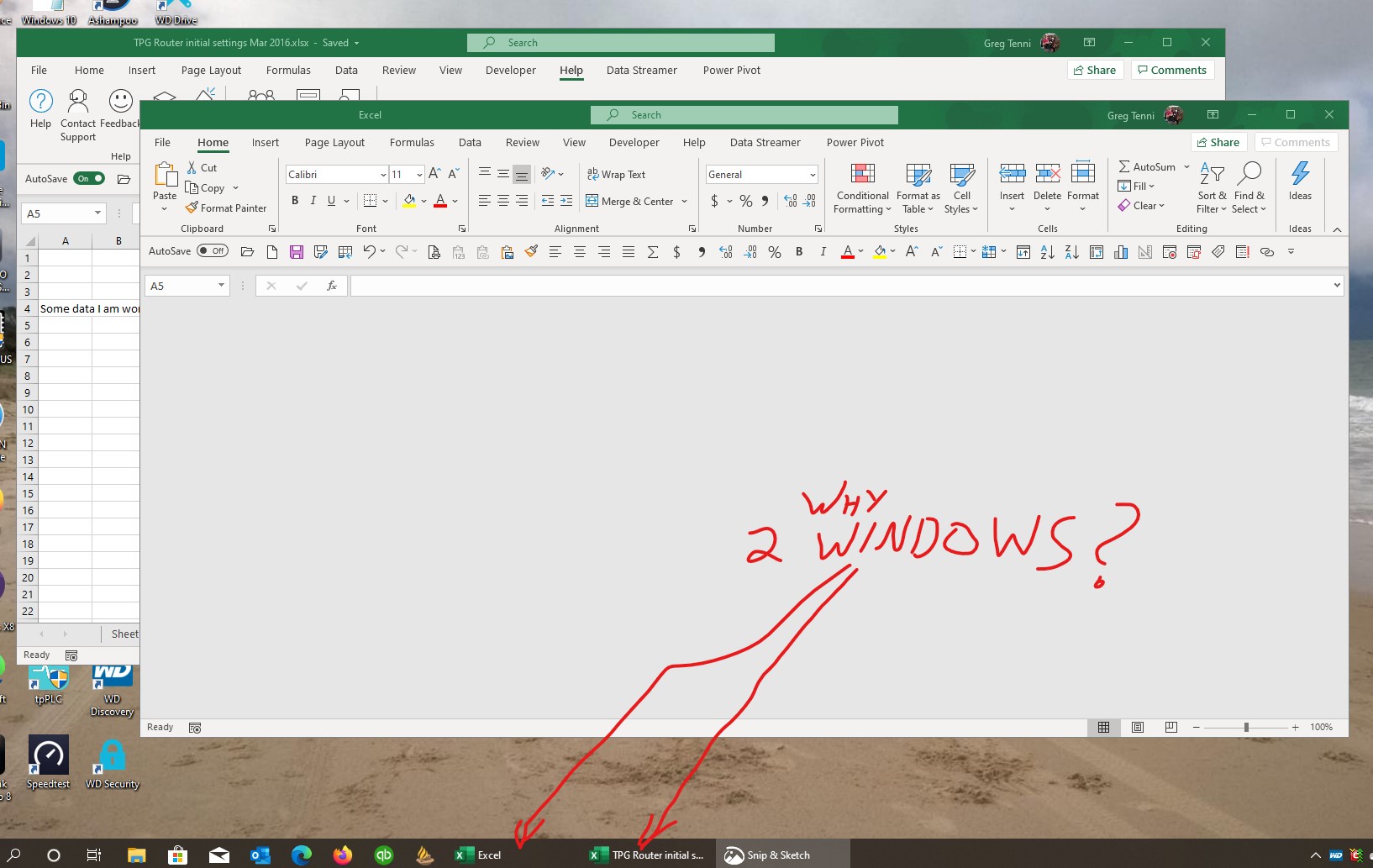Expand the Undo history dropdown arrow
Viewport: 1373px width, 868px height.
384,251
